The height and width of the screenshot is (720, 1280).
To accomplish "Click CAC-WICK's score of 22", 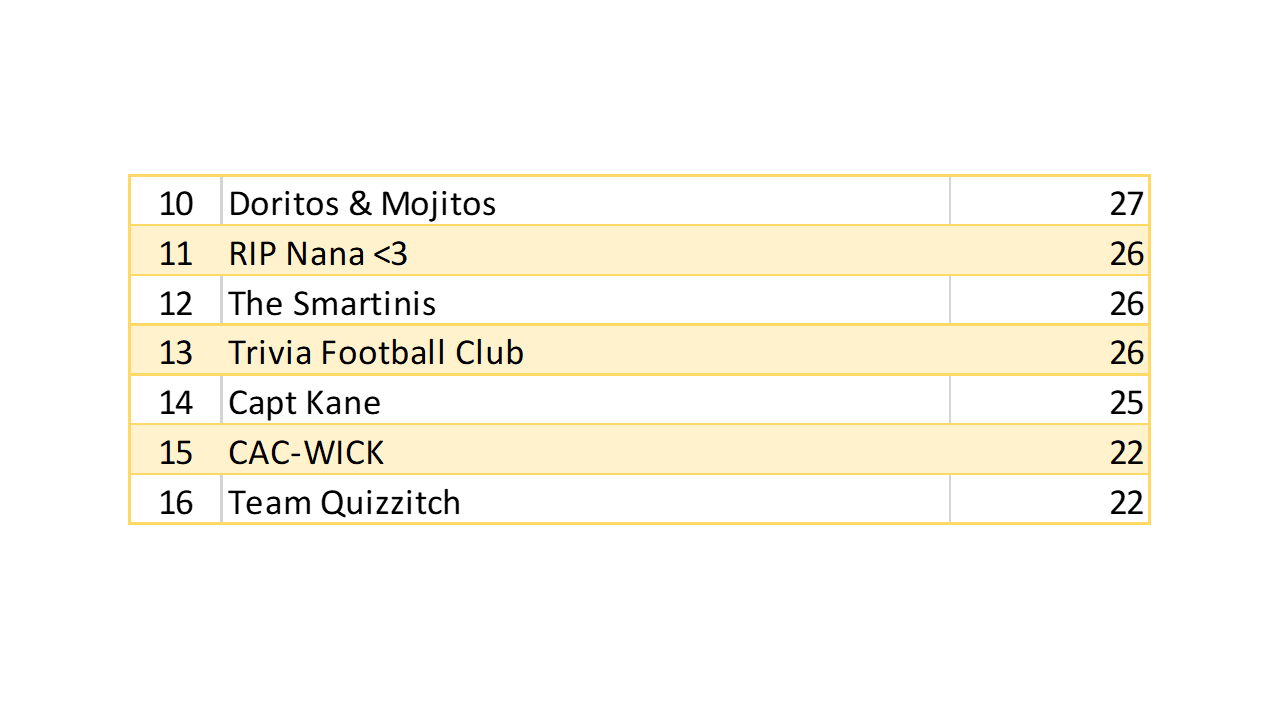I will tap(1126, 453).
